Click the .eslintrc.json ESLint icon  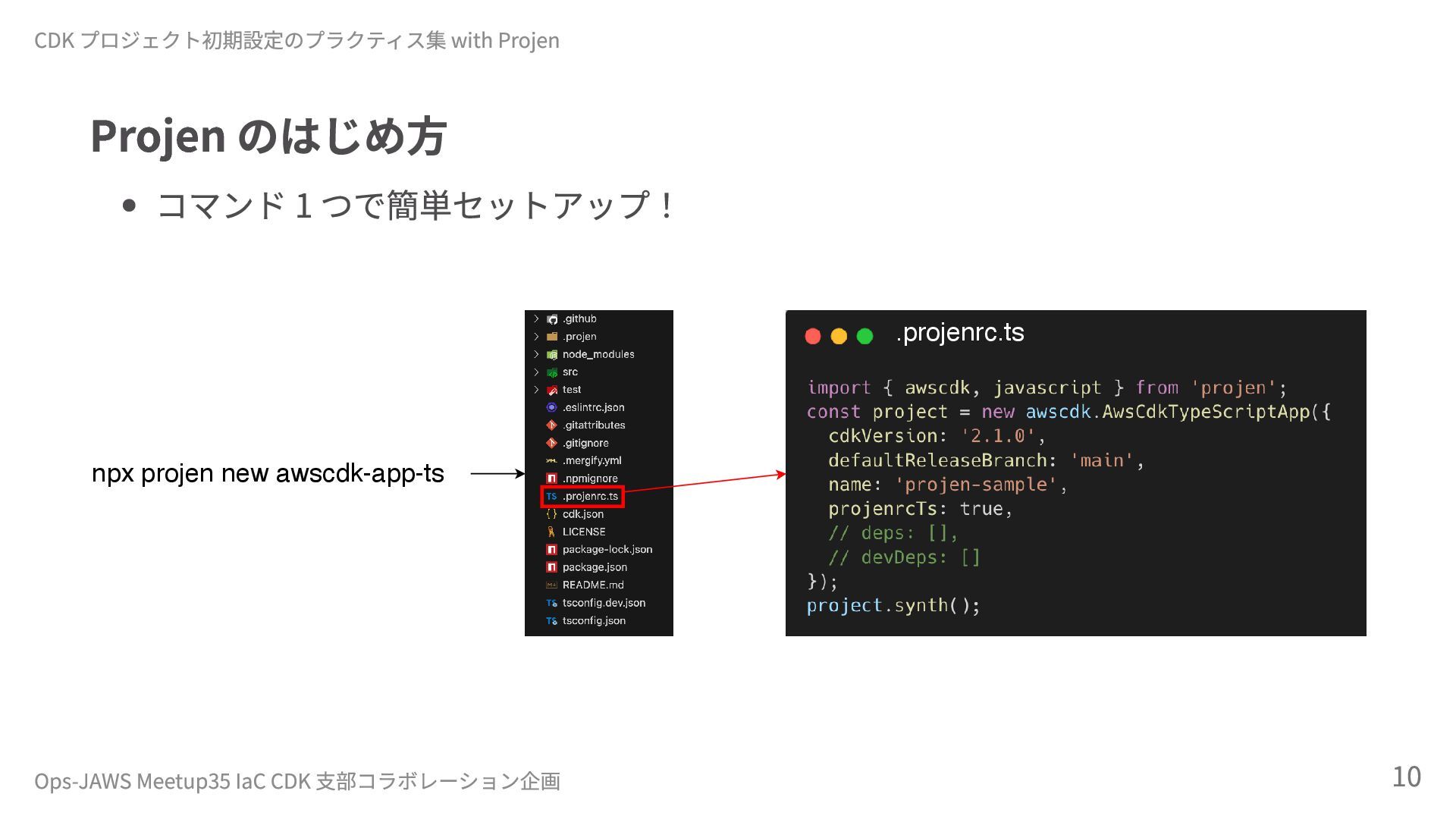coord(552,407)
